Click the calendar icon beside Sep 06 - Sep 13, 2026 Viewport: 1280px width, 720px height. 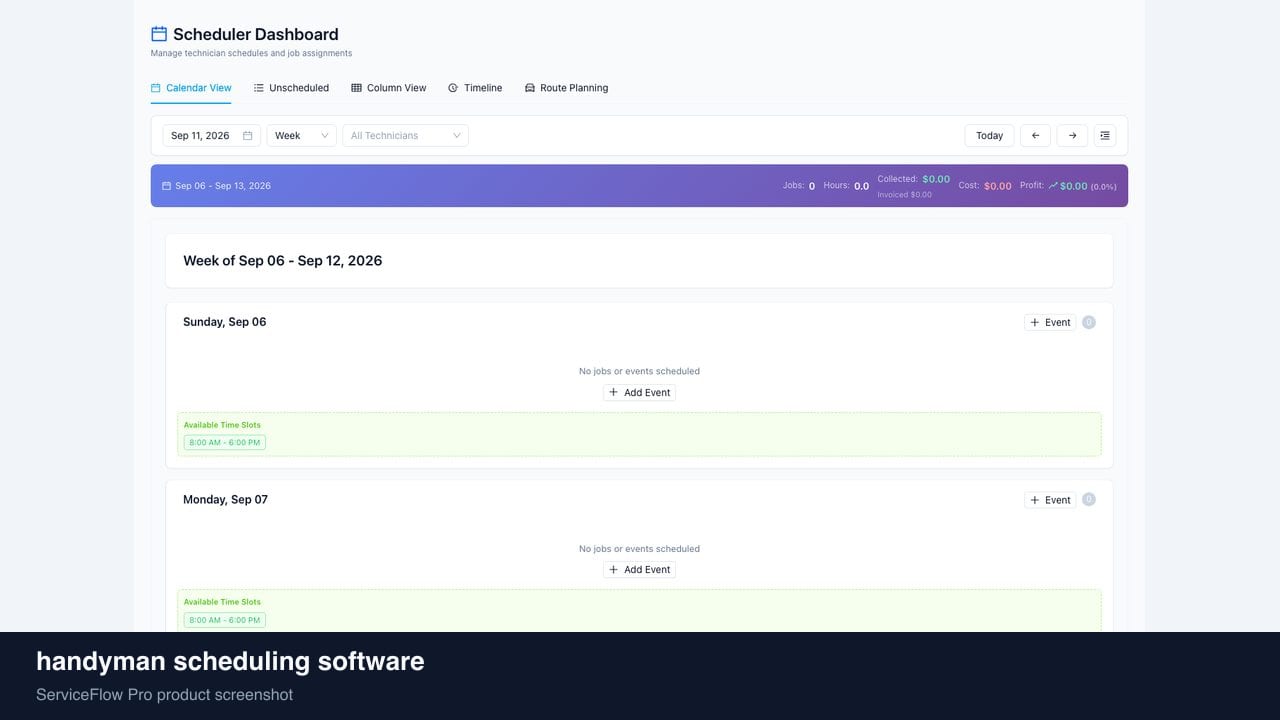click(x=166, y=186)
